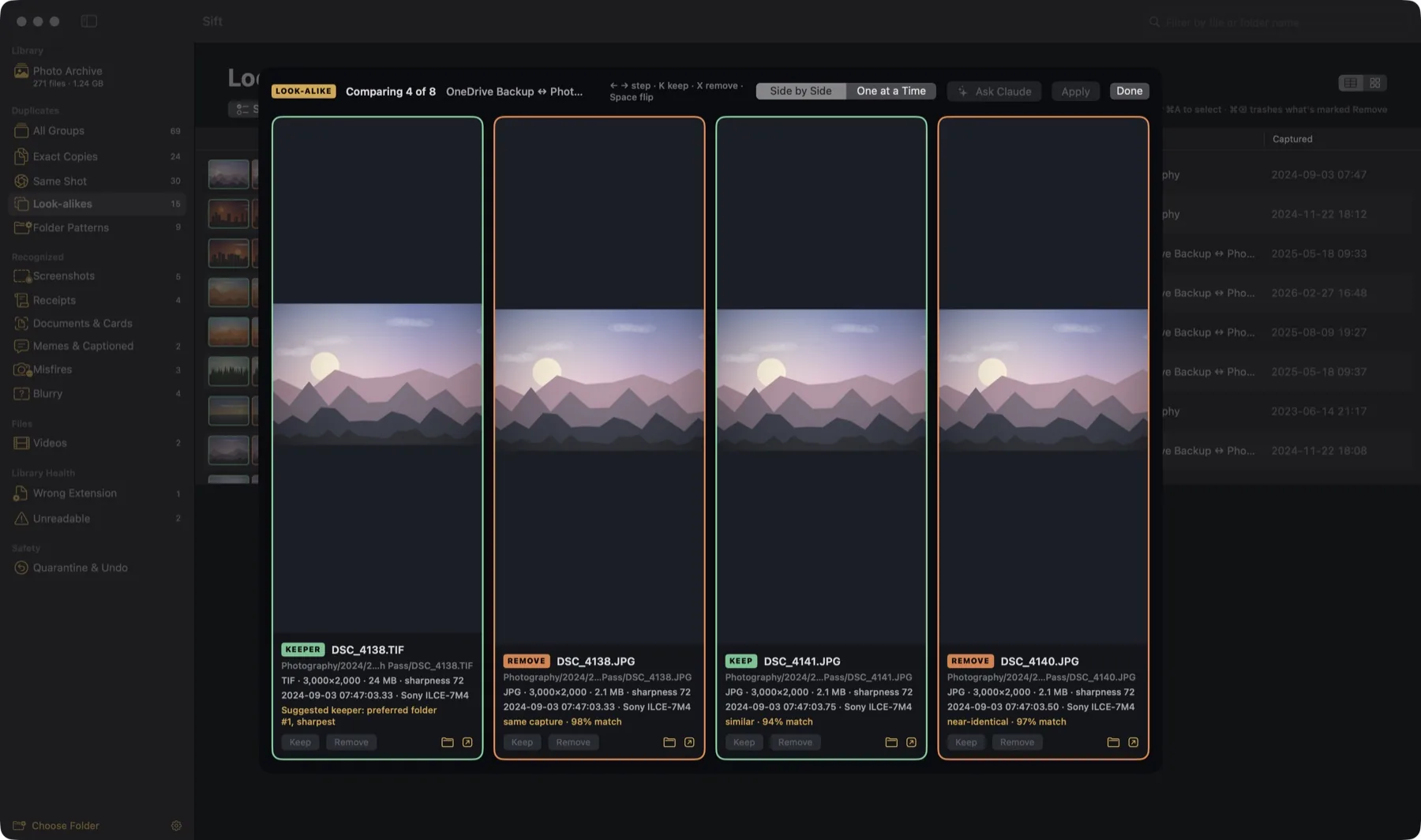Close comparison with Done button
The image size is (1421, 840).
pos(1130,91)
